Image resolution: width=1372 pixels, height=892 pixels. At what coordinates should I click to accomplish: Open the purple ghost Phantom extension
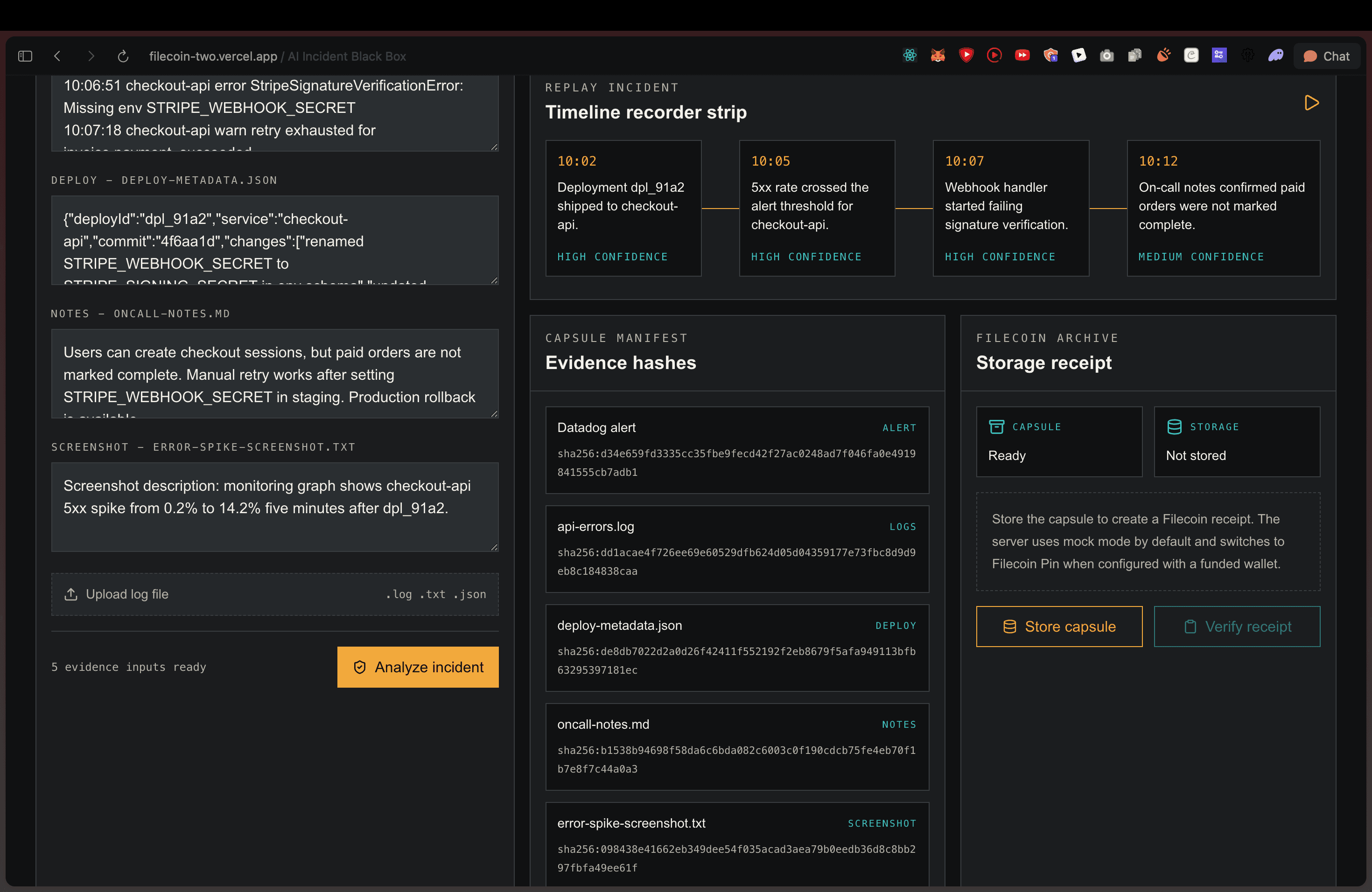(1276, 56)
